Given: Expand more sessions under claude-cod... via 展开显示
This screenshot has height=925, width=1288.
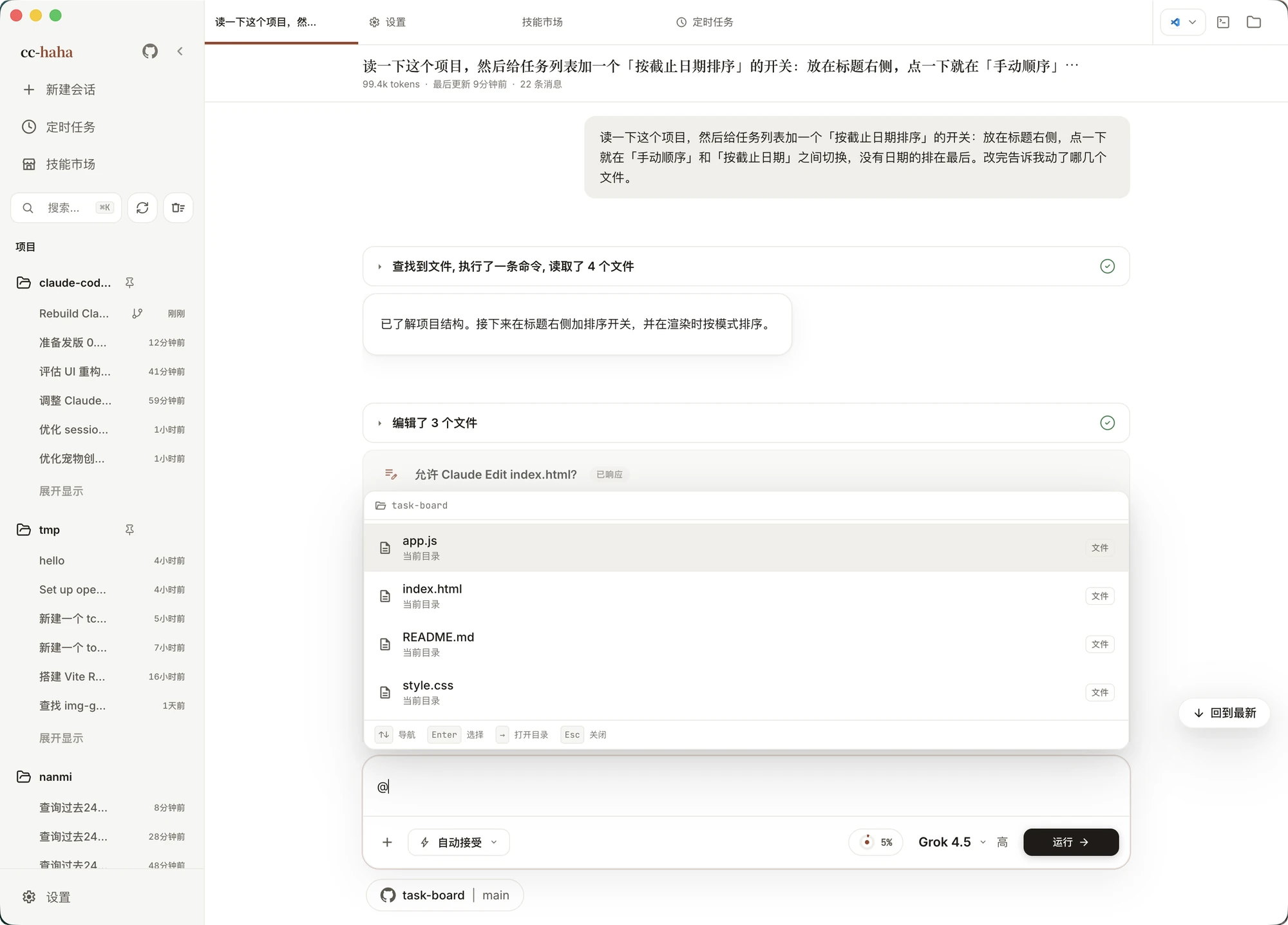Looking at the screenshot, I should point(61,491).
